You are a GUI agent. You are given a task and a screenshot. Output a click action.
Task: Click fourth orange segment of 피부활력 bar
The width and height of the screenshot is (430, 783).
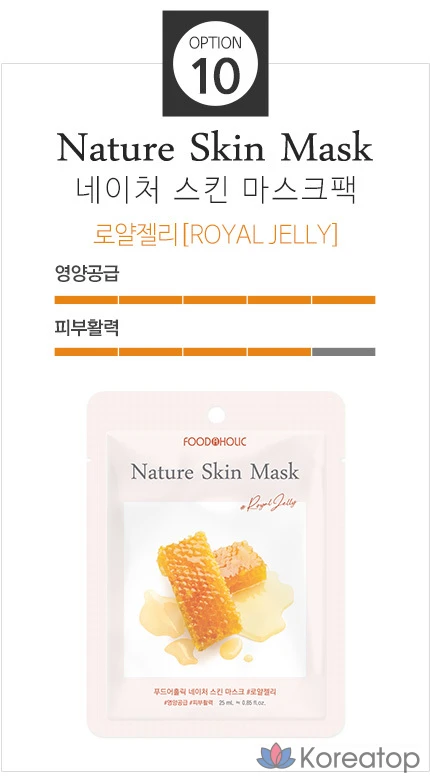pos(279,352)
